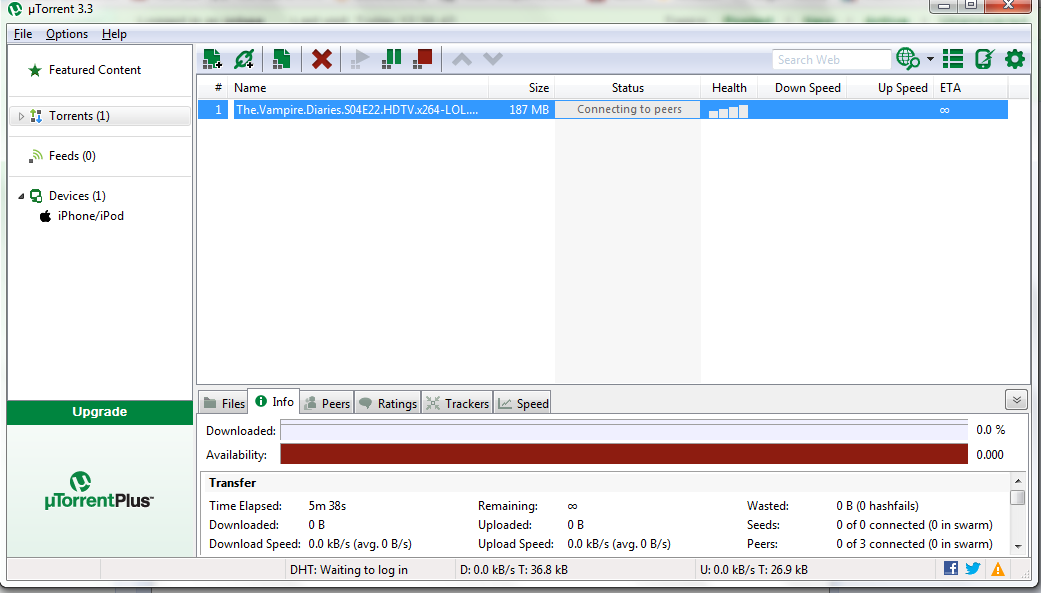Click the 187 MB size cell
The width and height of the screenshot is (1041, 593).
point(528,110)
